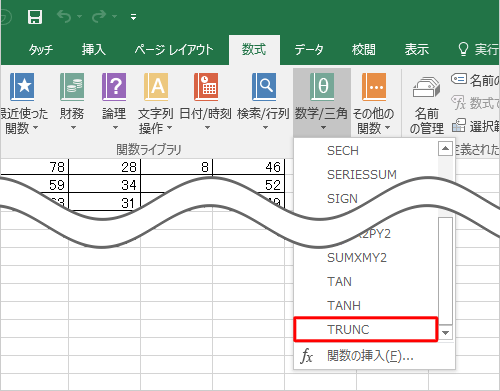
Task: Click the 数学/三角 math functions icon
Action: point(322,87)
